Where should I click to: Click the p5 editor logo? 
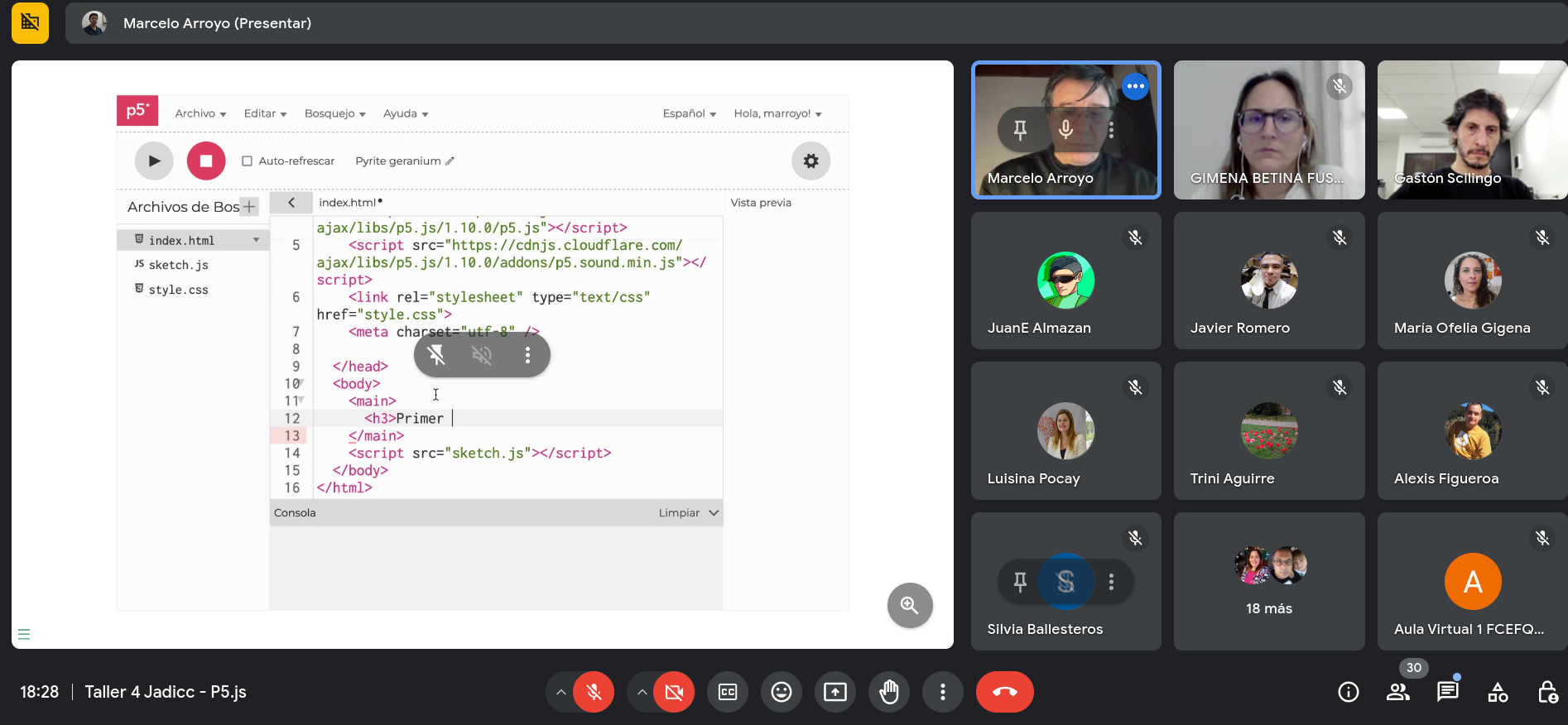[137, 111]
